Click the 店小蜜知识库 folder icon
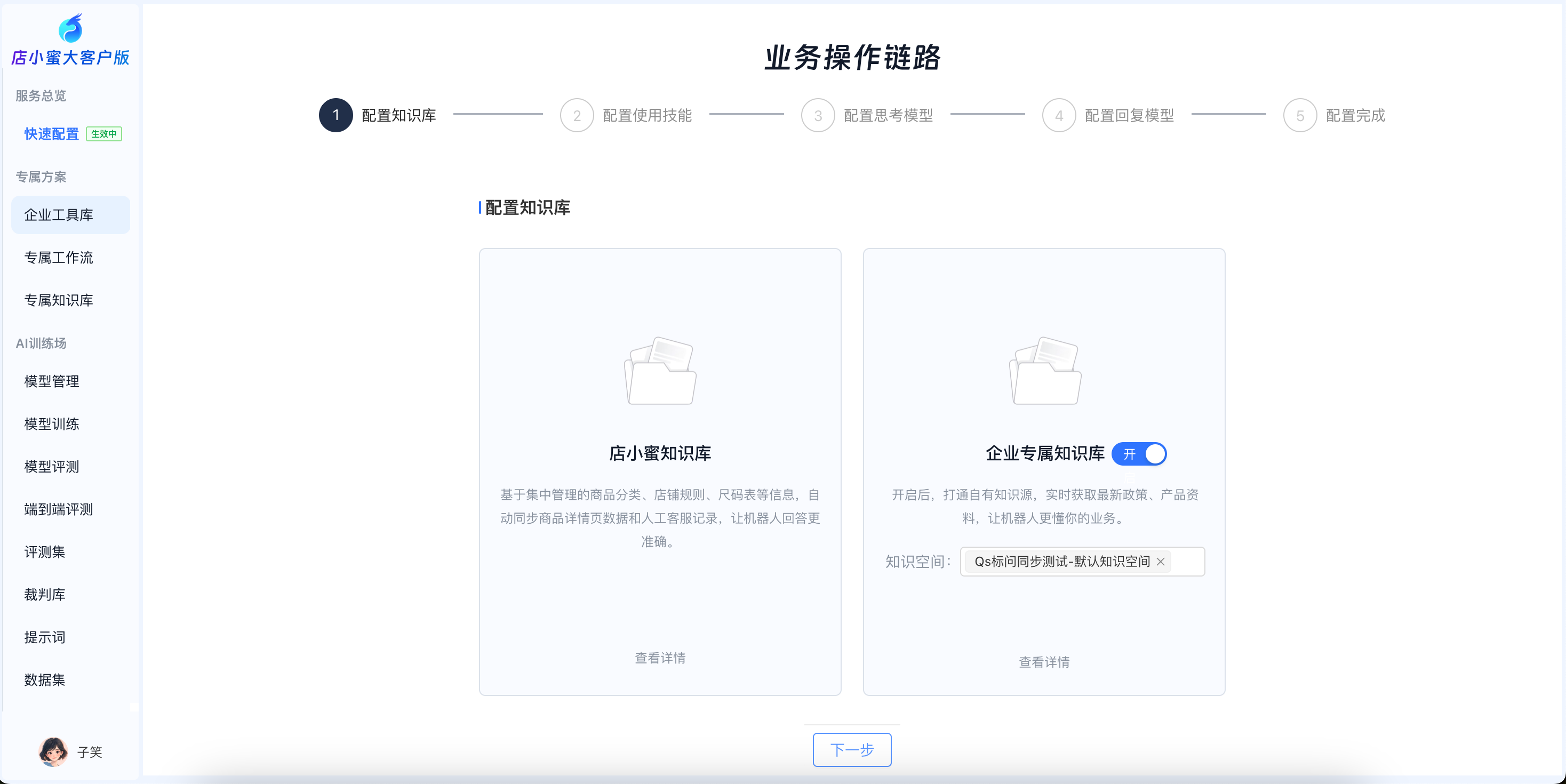Viewport: 1566px width, 784px height. click(660, 371)
